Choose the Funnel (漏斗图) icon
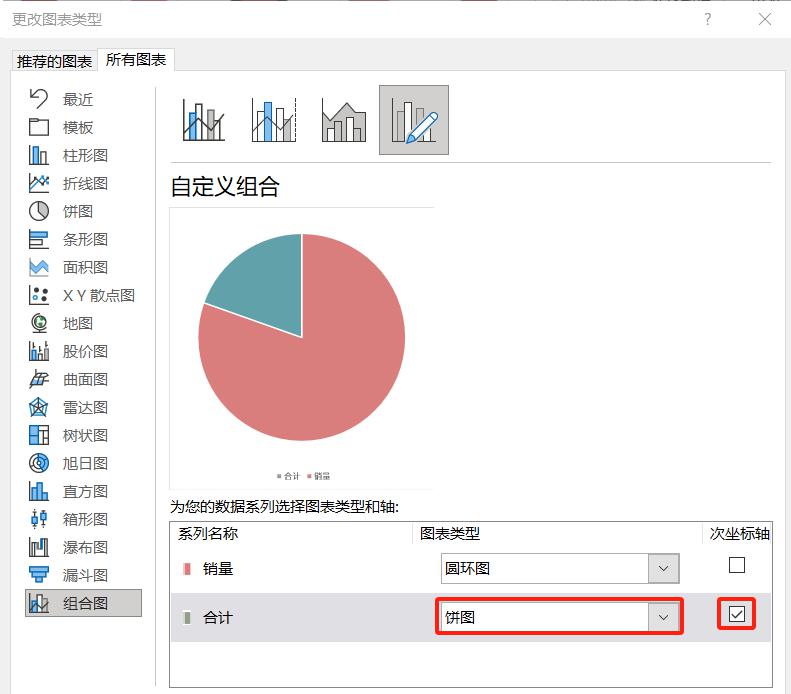Screen dimensions: 791x694 click(39, 575)
